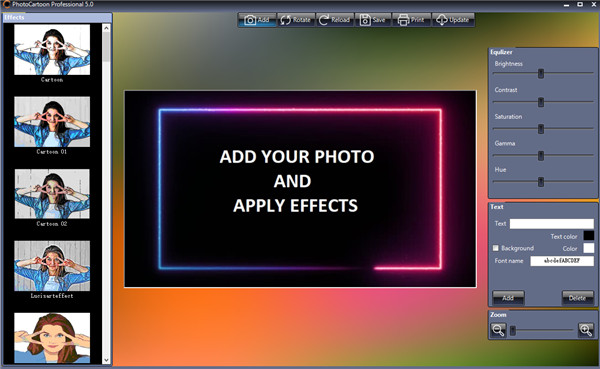Rotate the image with Rotate button
This screenshot has height=369, width=600.
pyautogui.click(x=296, y=20)
